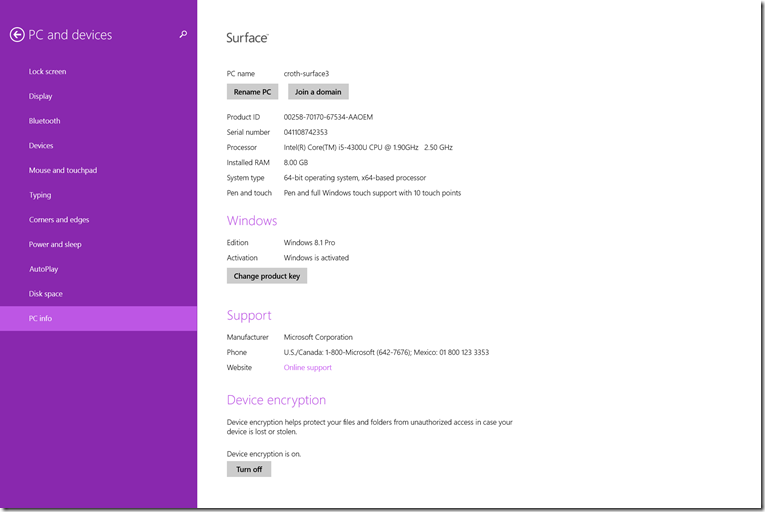This screenshot has width=765, height=512.
Task: Click the serial number 041108742353
Action: click(305, 132)
